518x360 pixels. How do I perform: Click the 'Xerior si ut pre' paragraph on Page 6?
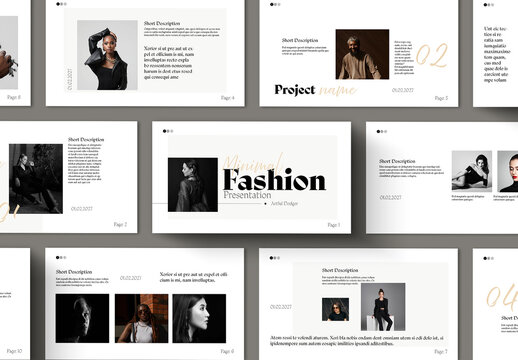click(x=193, y=277)
